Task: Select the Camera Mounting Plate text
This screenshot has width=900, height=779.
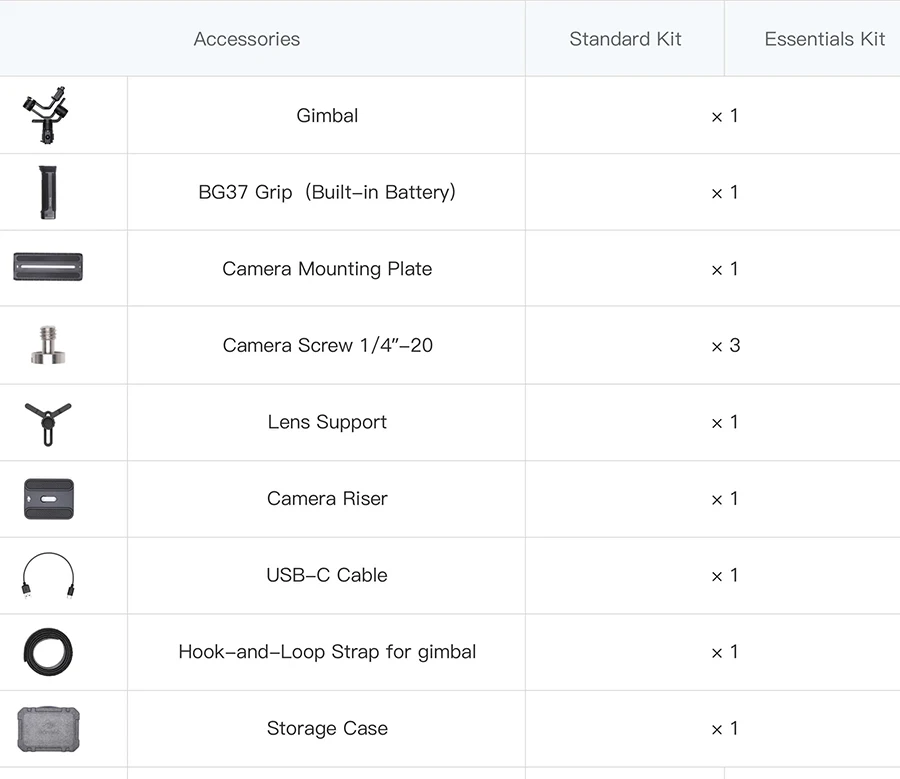Action: [327, 269]
